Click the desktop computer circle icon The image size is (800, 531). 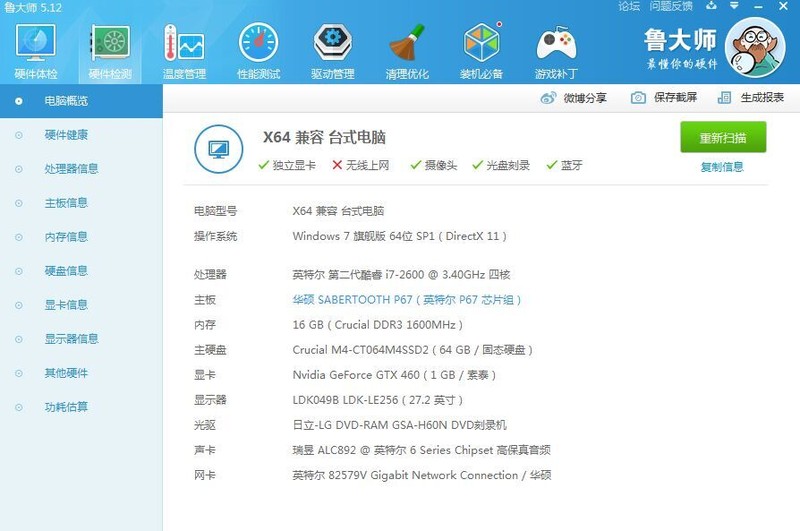[x=219, y=149]
